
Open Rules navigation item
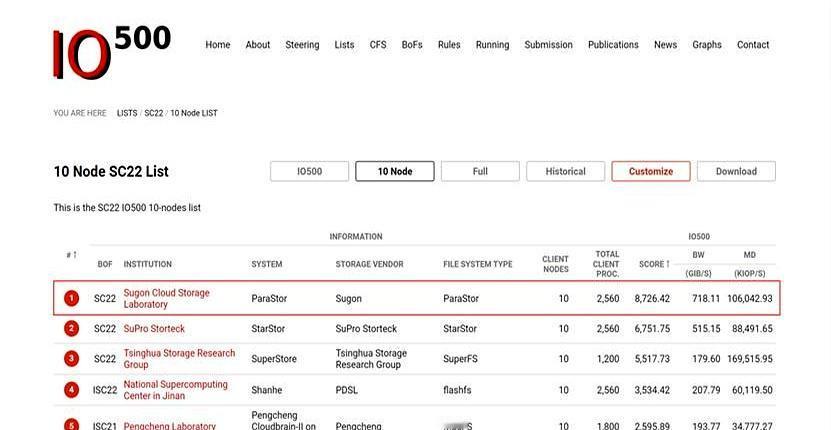pos(449,45)
